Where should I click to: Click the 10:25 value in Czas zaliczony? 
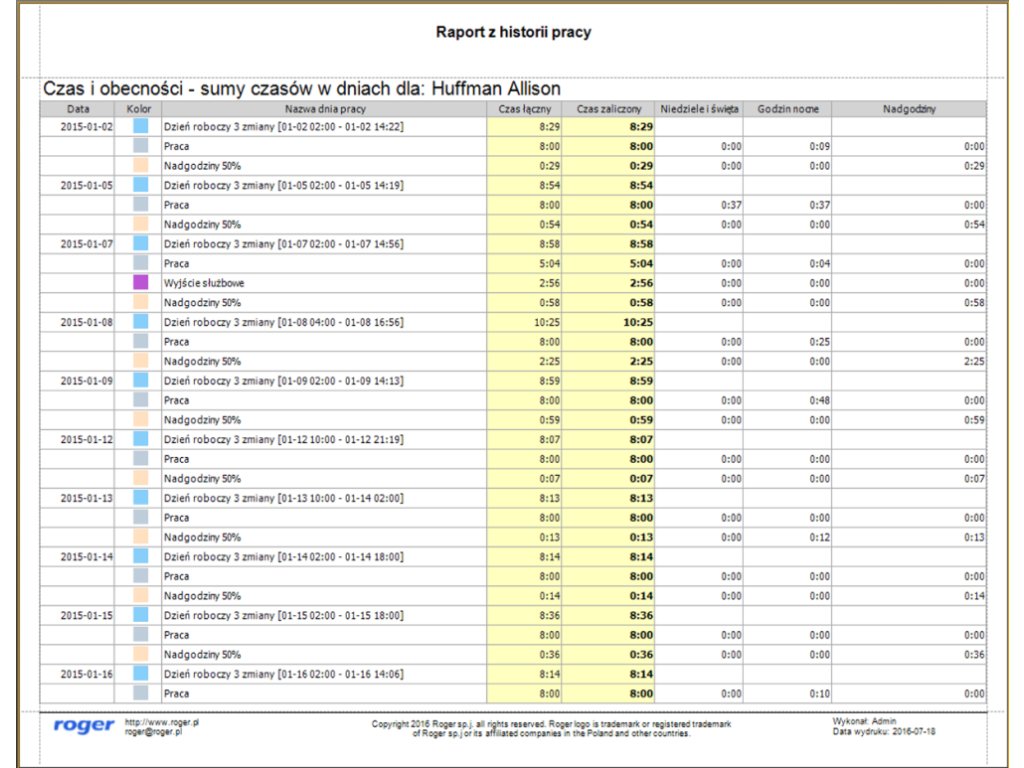tap(637, 322)
